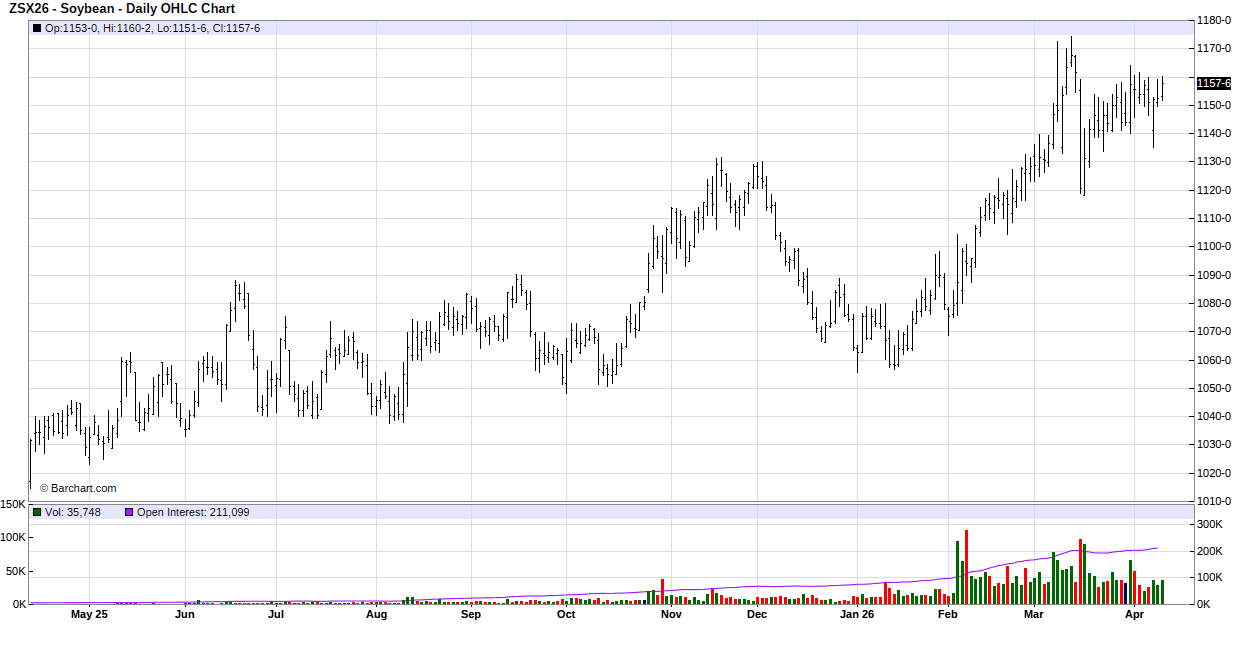Screen dimensions: 1236x645
Task: Click the 300K open interest axis label
Action: click(x=1210, y=524)
